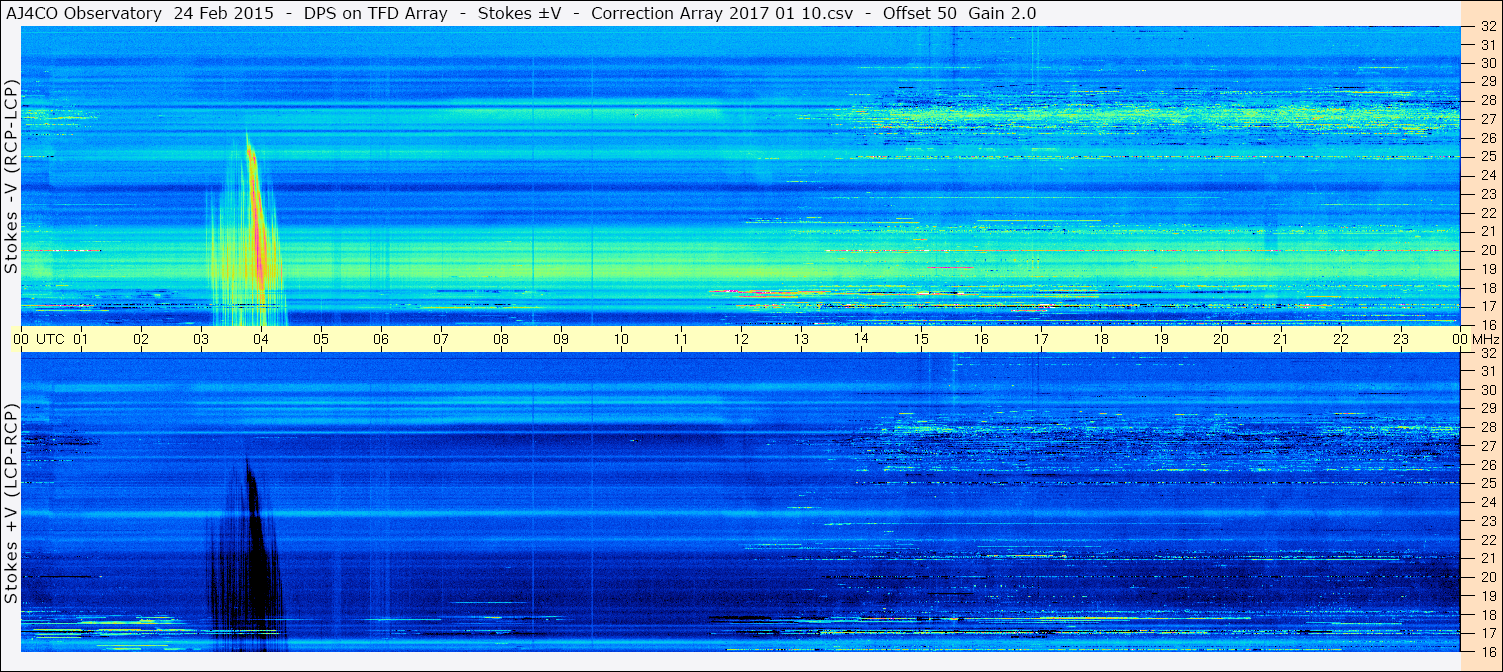Select the 02 hour tick on time axis

pos(141,339)
